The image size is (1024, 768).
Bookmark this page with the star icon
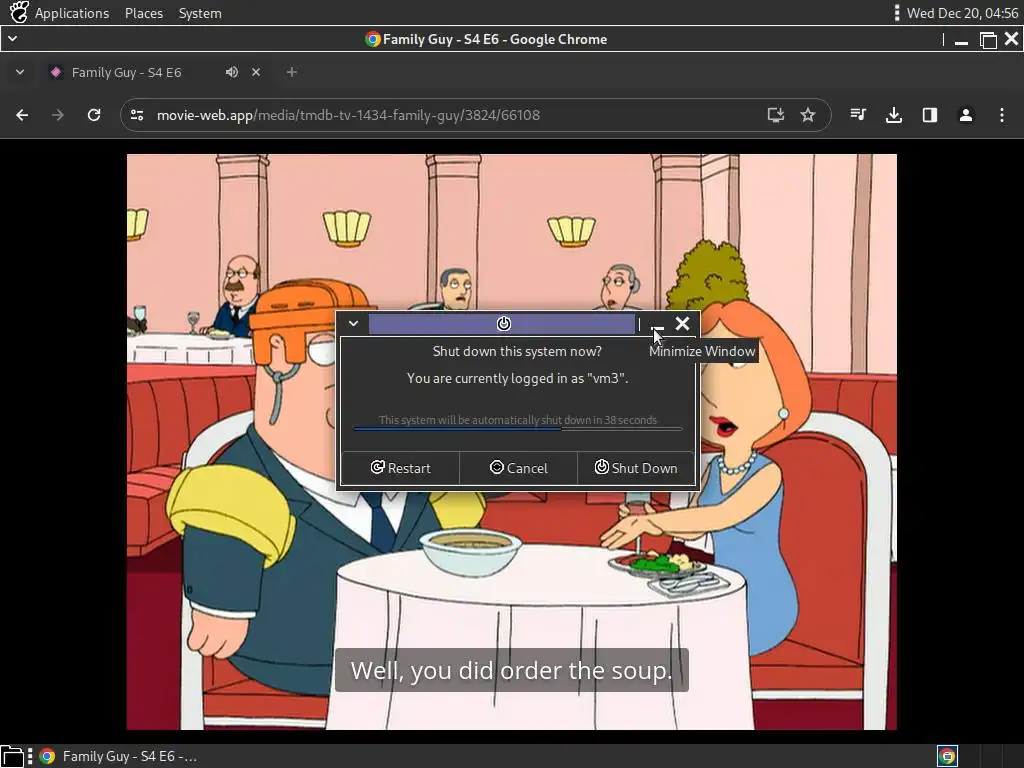808,116
